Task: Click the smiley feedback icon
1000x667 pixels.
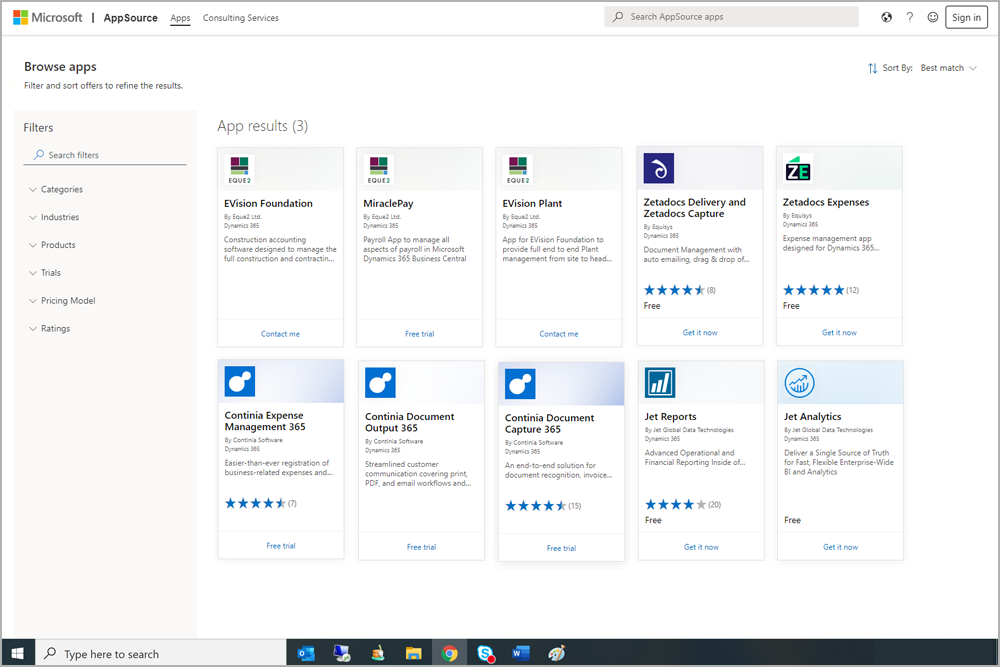Action: [933, 17]
